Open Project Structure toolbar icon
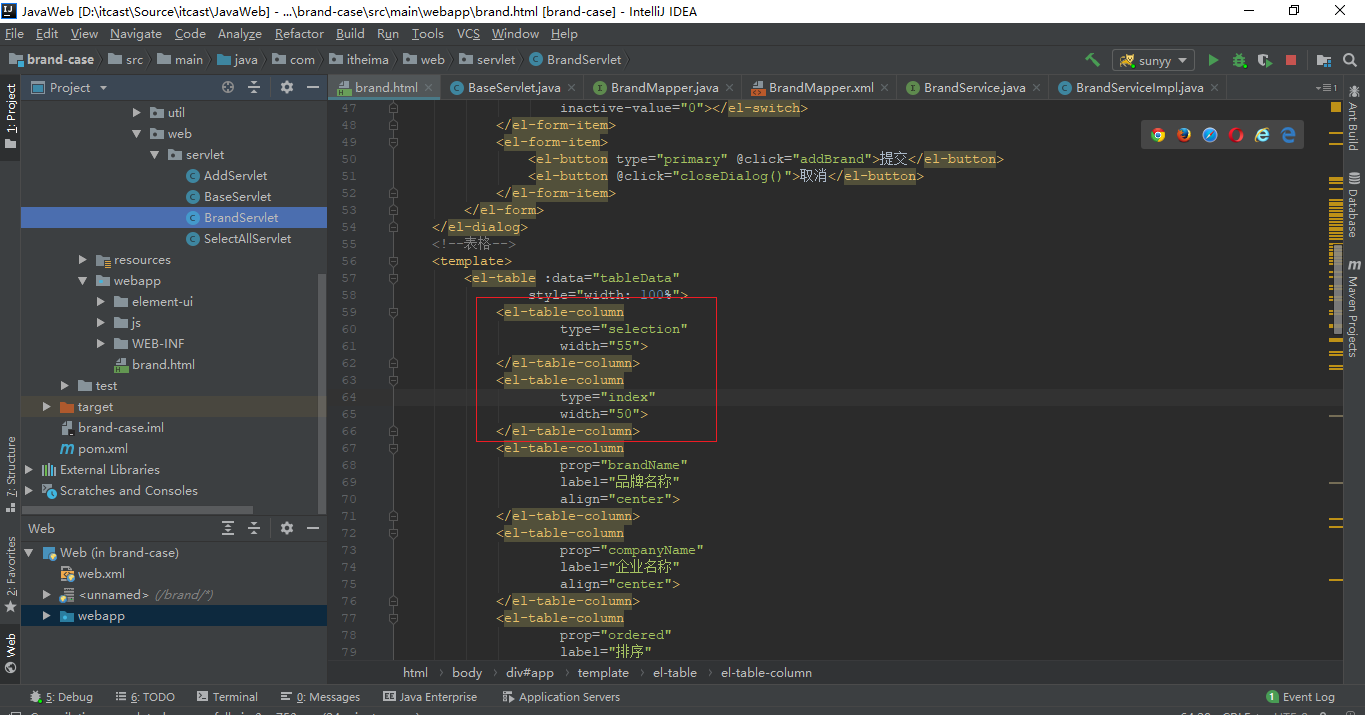The width and height of the screenshot is (1365, 715). 1324,60
